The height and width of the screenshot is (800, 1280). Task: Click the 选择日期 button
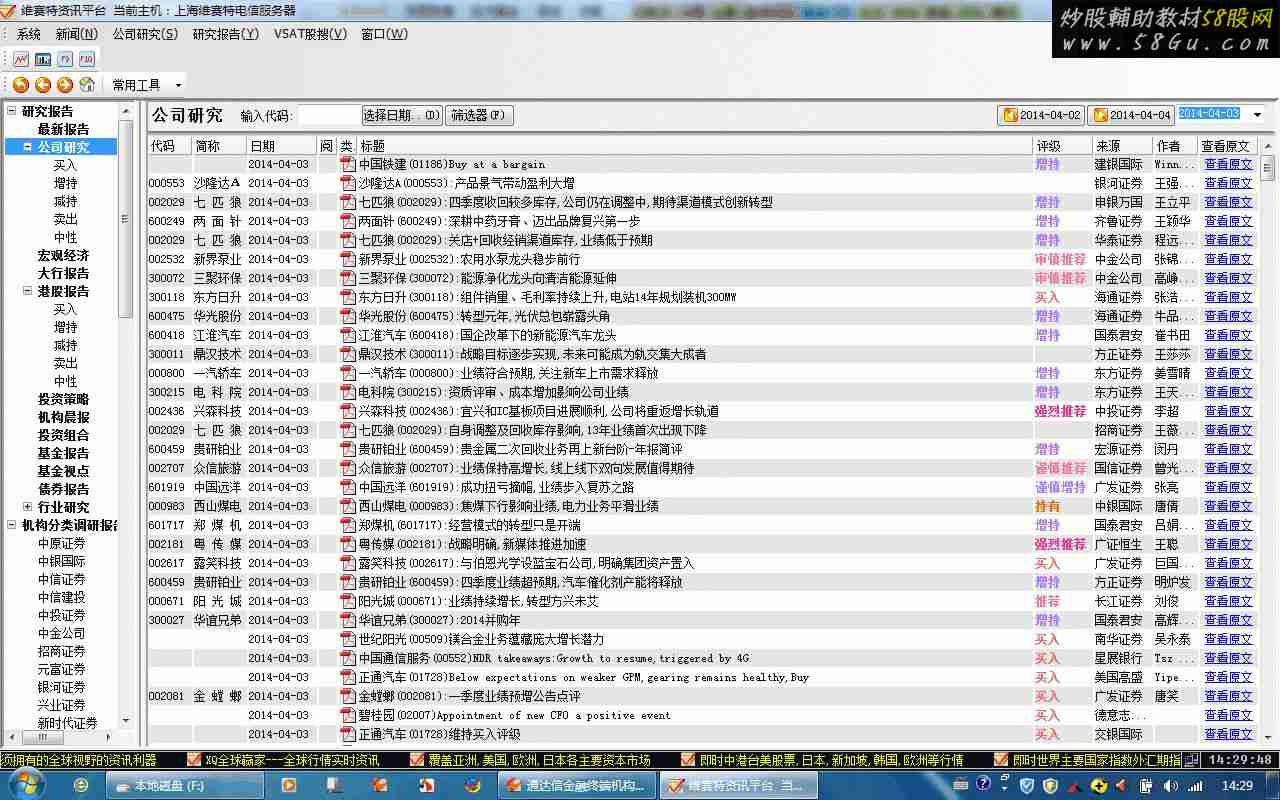pos(401,115)
